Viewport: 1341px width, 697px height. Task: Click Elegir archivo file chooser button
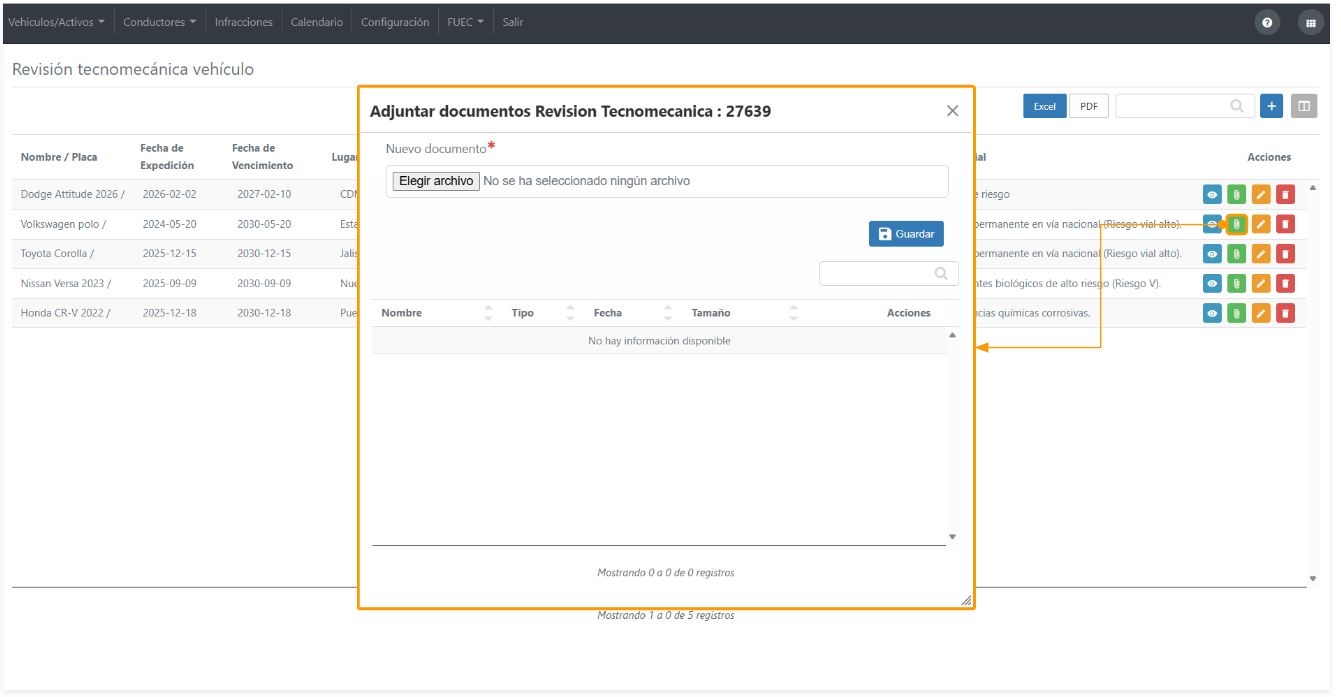[x=436, y=181]
